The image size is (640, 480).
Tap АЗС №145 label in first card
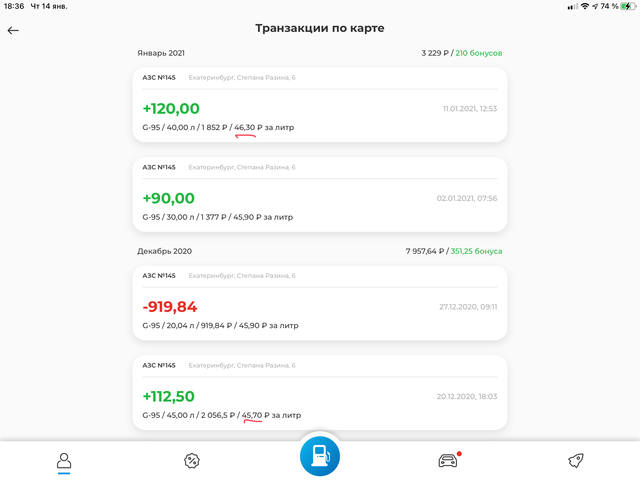[x=159, y=78]
